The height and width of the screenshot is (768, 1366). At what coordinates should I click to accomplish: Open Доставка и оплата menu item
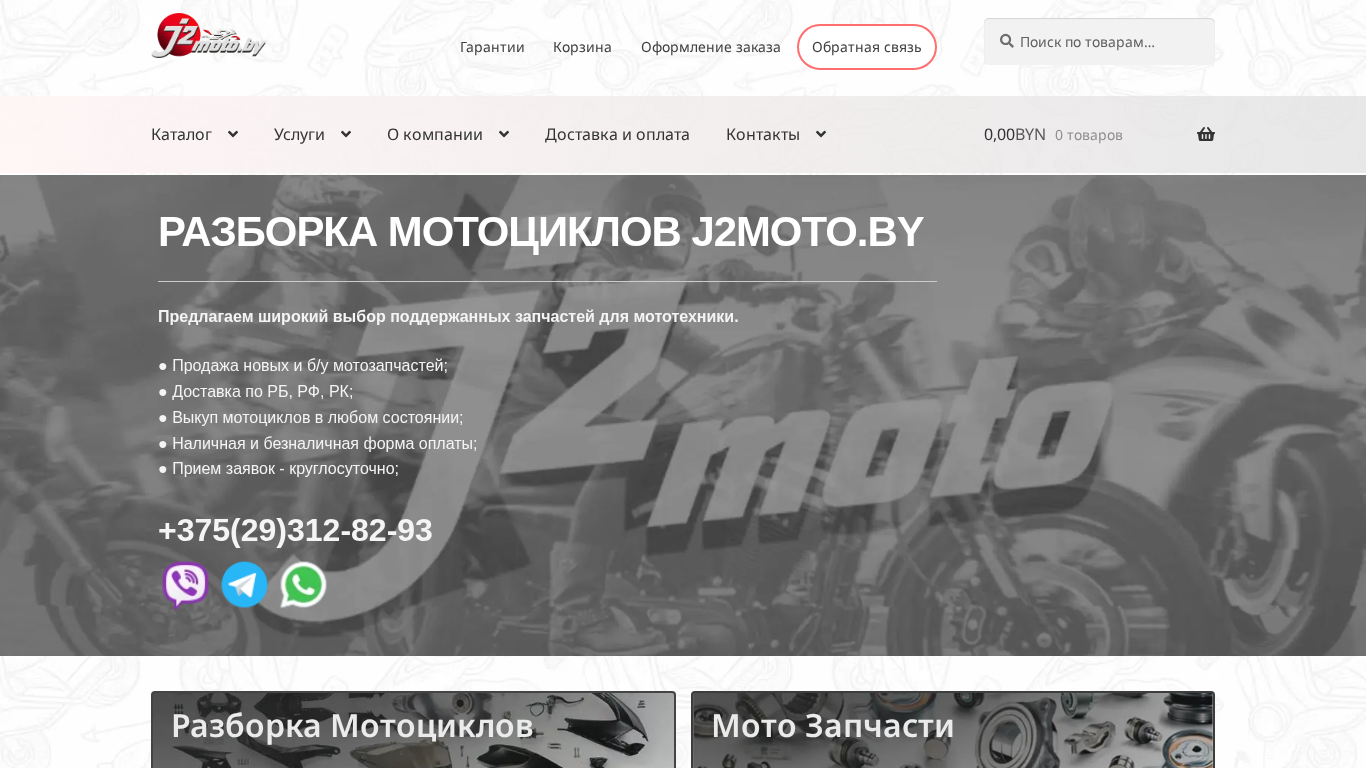click(617, 134)
